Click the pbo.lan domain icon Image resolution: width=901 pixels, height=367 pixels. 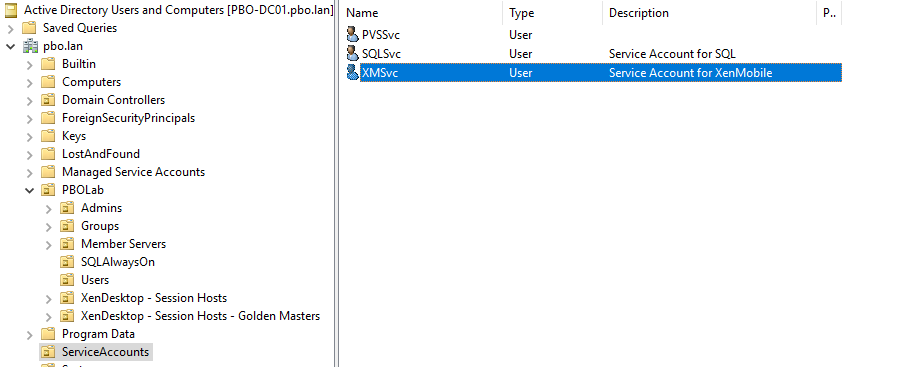point(29,46)
